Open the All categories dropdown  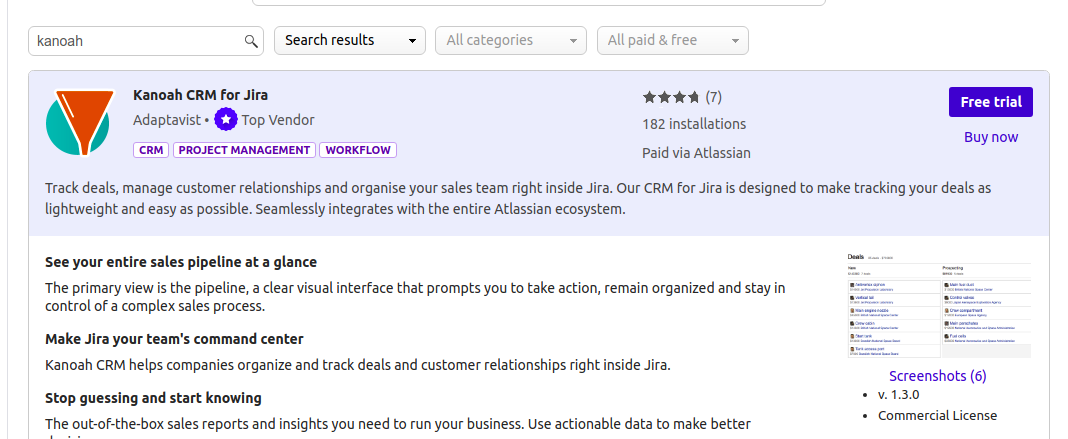pyautogui.click(x=510, y=40)
